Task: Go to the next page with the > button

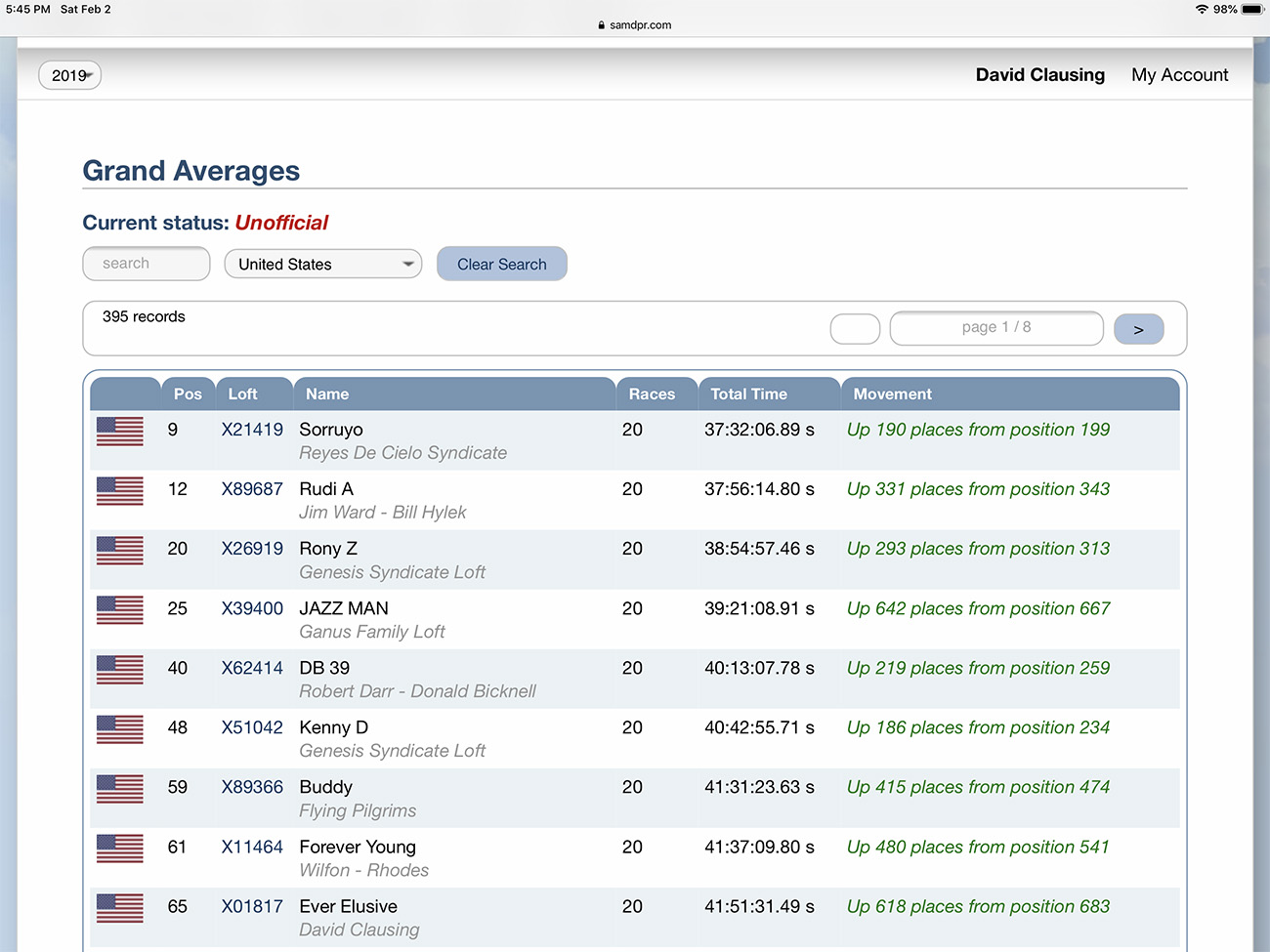Action: pos(1138,329)
